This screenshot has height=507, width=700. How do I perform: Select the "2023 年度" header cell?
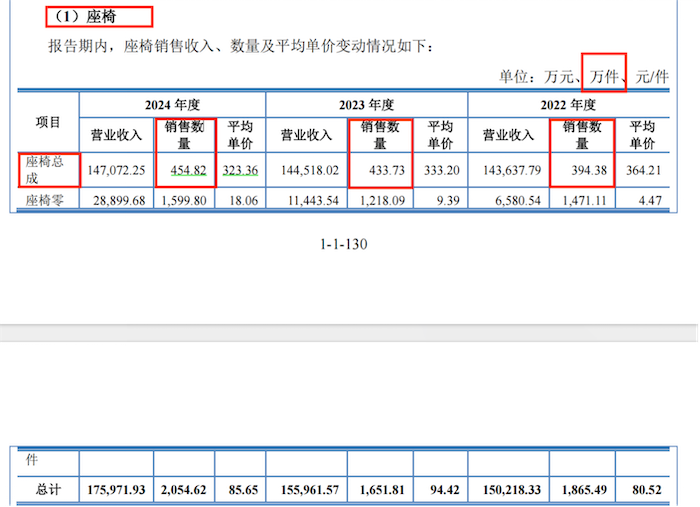pyautogui.click(x=367, y=105)
